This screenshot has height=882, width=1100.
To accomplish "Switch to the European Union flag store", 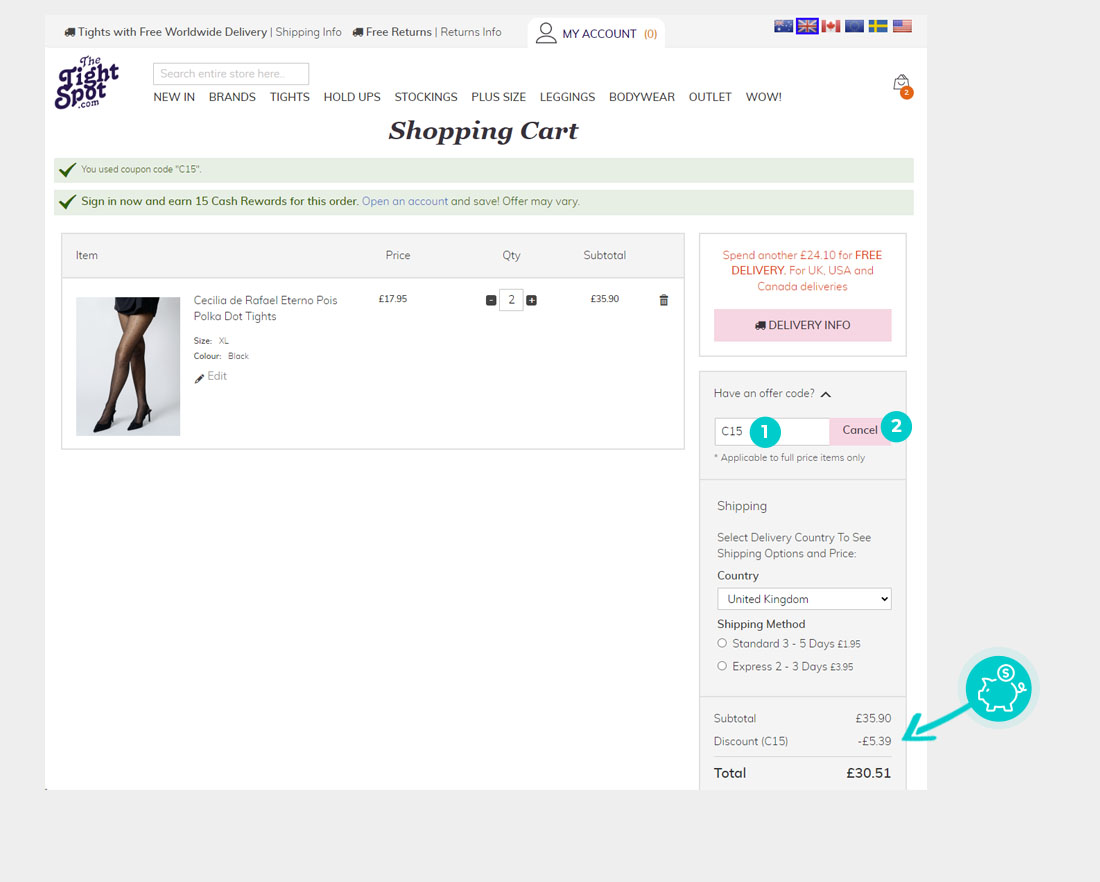I will 854,27.
